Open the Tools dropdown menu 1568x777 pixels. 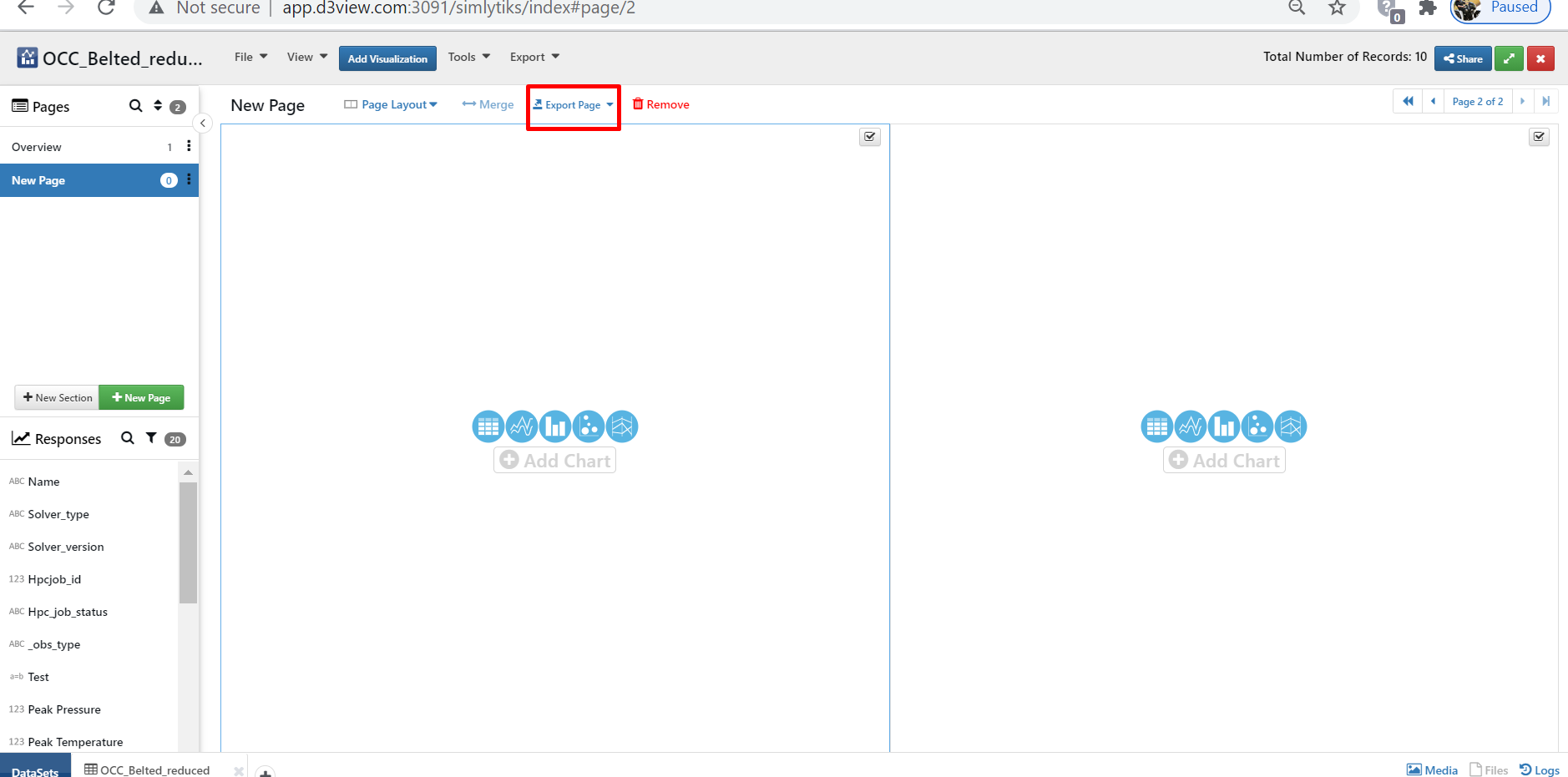468,57
